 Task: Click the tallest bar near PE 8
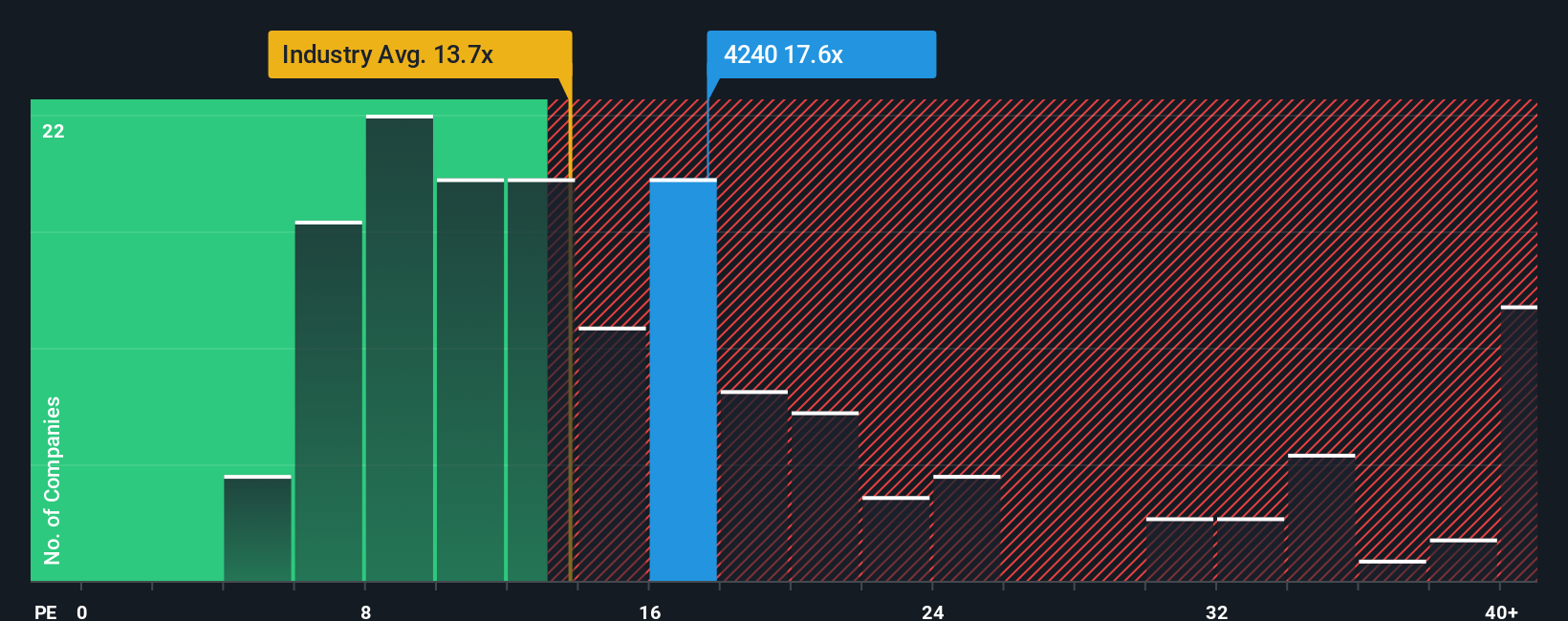(x=400, y=348)
